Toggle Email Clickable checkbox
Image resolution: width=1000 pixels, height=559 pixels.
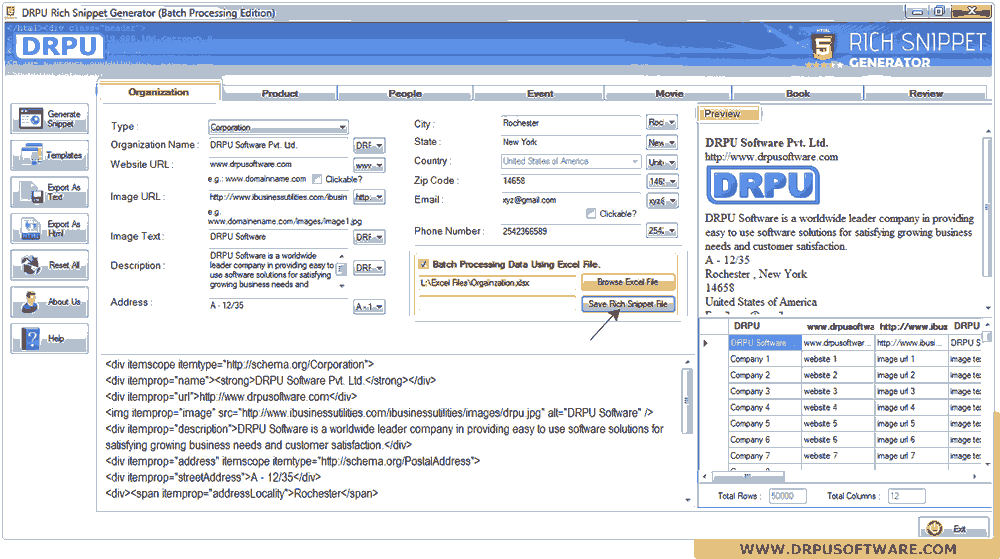591,214
